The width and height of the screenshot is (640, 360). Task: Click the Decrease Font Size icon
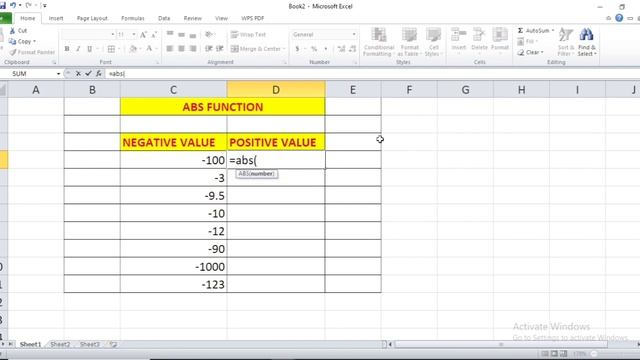point(154,35)
